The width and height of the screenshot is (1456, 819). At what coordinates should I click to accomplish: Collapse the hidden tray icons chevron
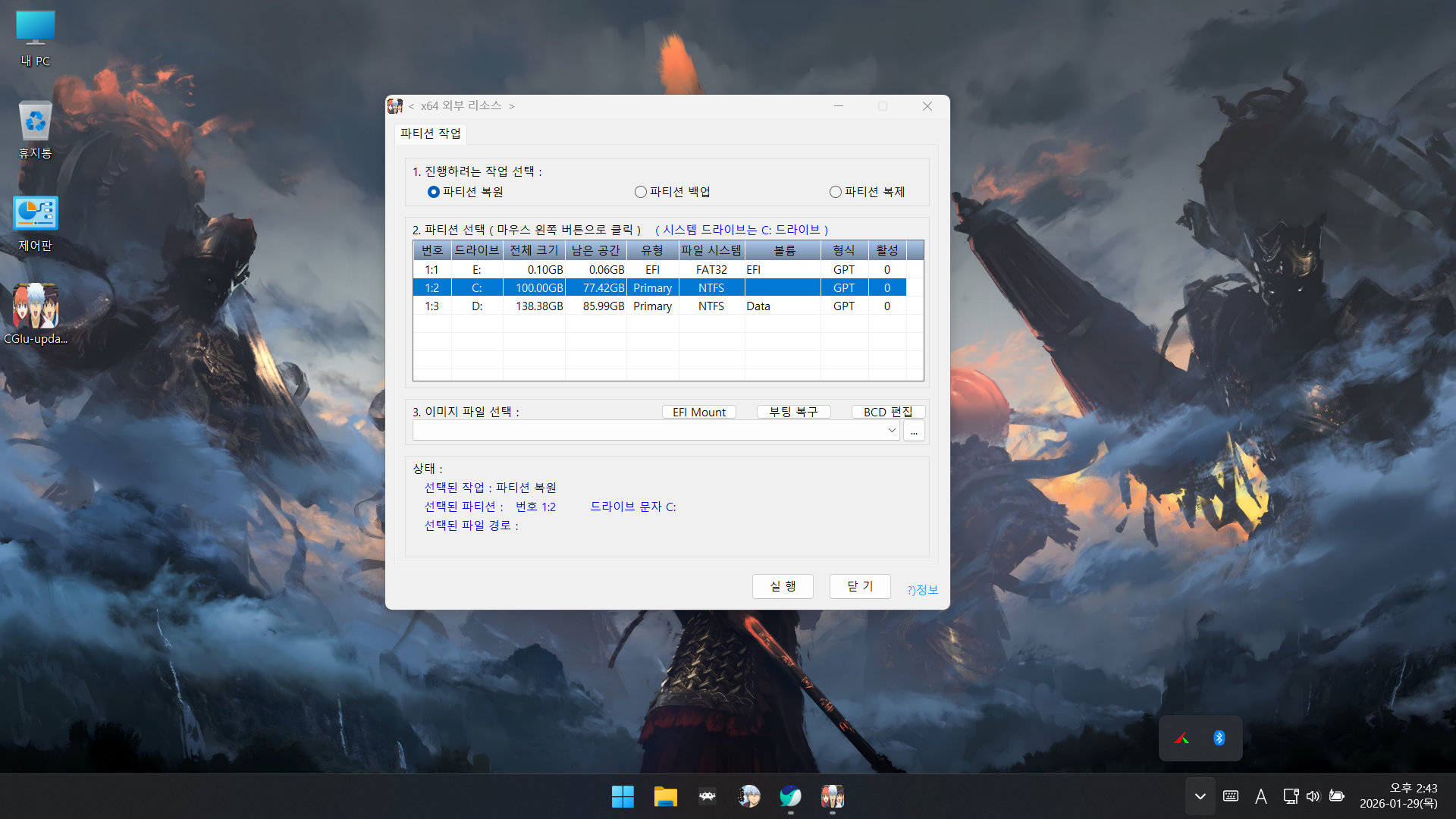point(1200,796)
